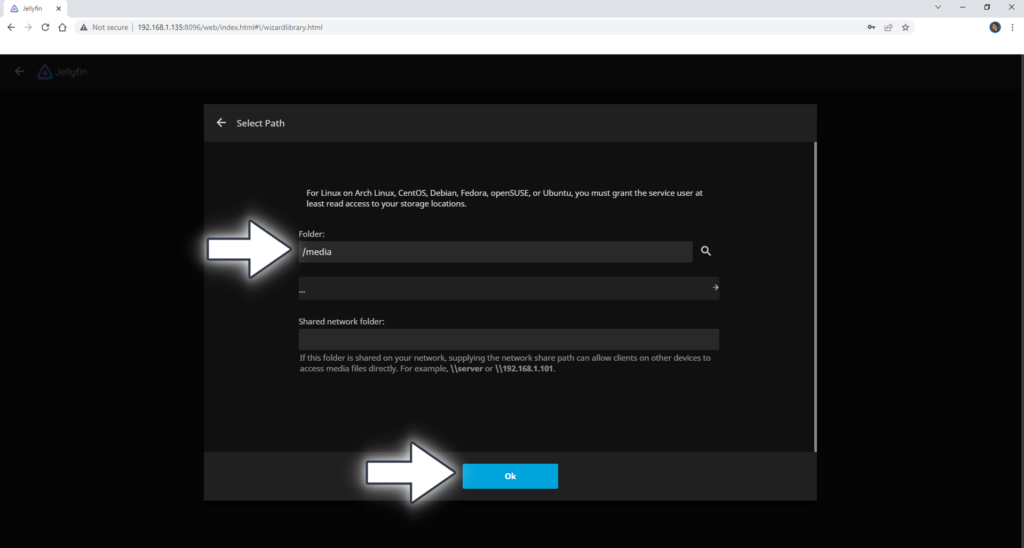Open the tab search dropdown chevron
This screenshot has height=548, width=1024.
[x=938, y=7]
